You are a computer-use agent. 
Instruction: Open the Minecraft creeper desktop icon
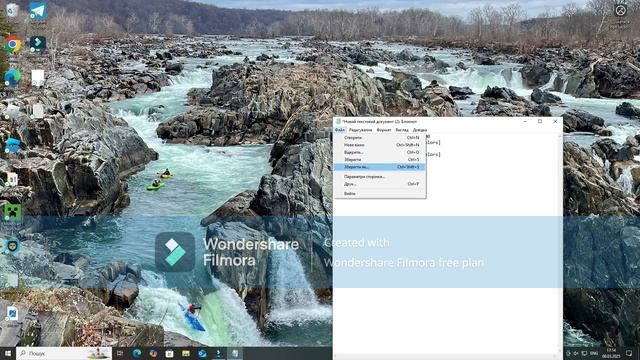coord(12,212)
